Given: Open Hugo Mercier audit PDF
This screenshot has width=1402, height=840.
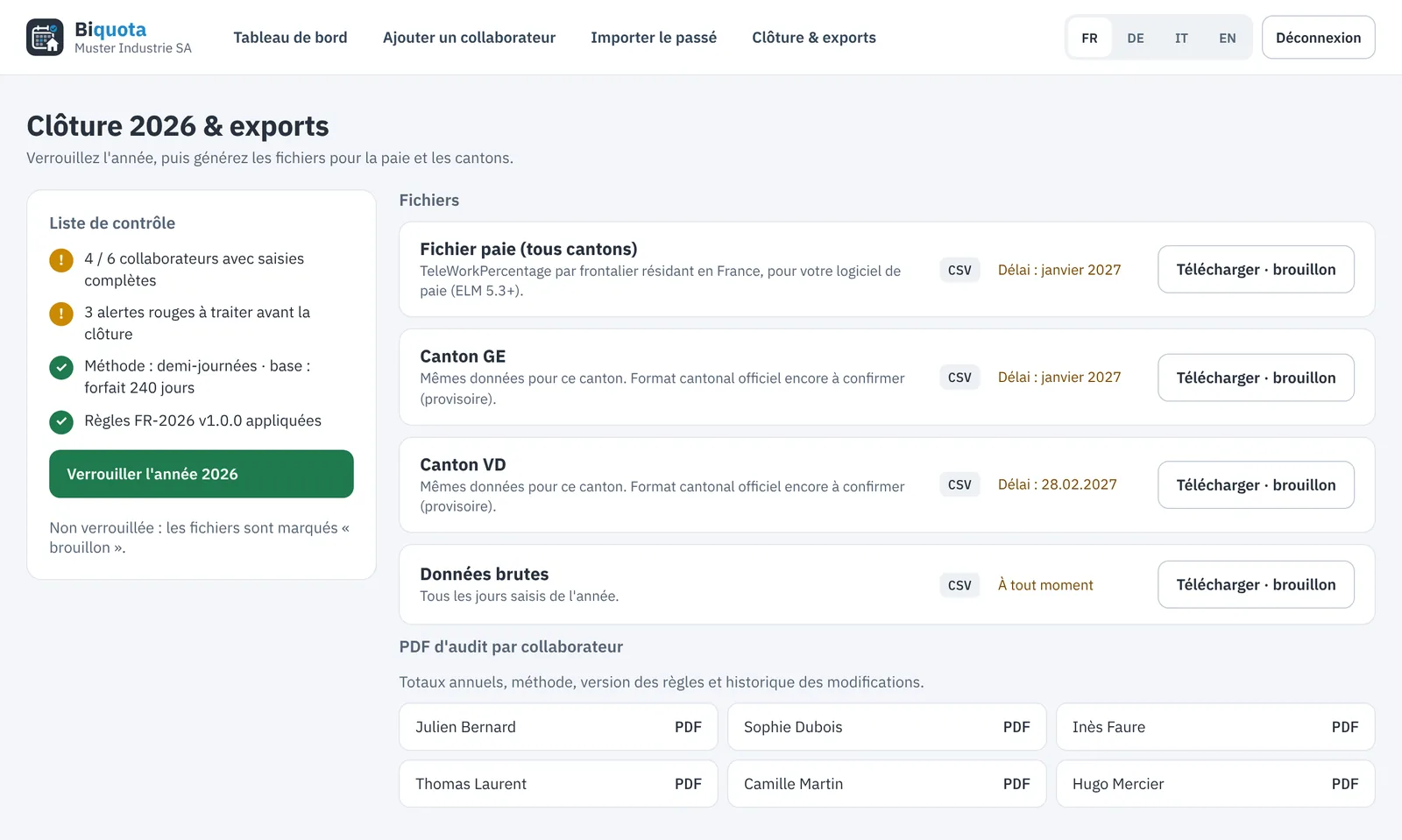Looking at the screenshot, I should (x=1215, y=784).
